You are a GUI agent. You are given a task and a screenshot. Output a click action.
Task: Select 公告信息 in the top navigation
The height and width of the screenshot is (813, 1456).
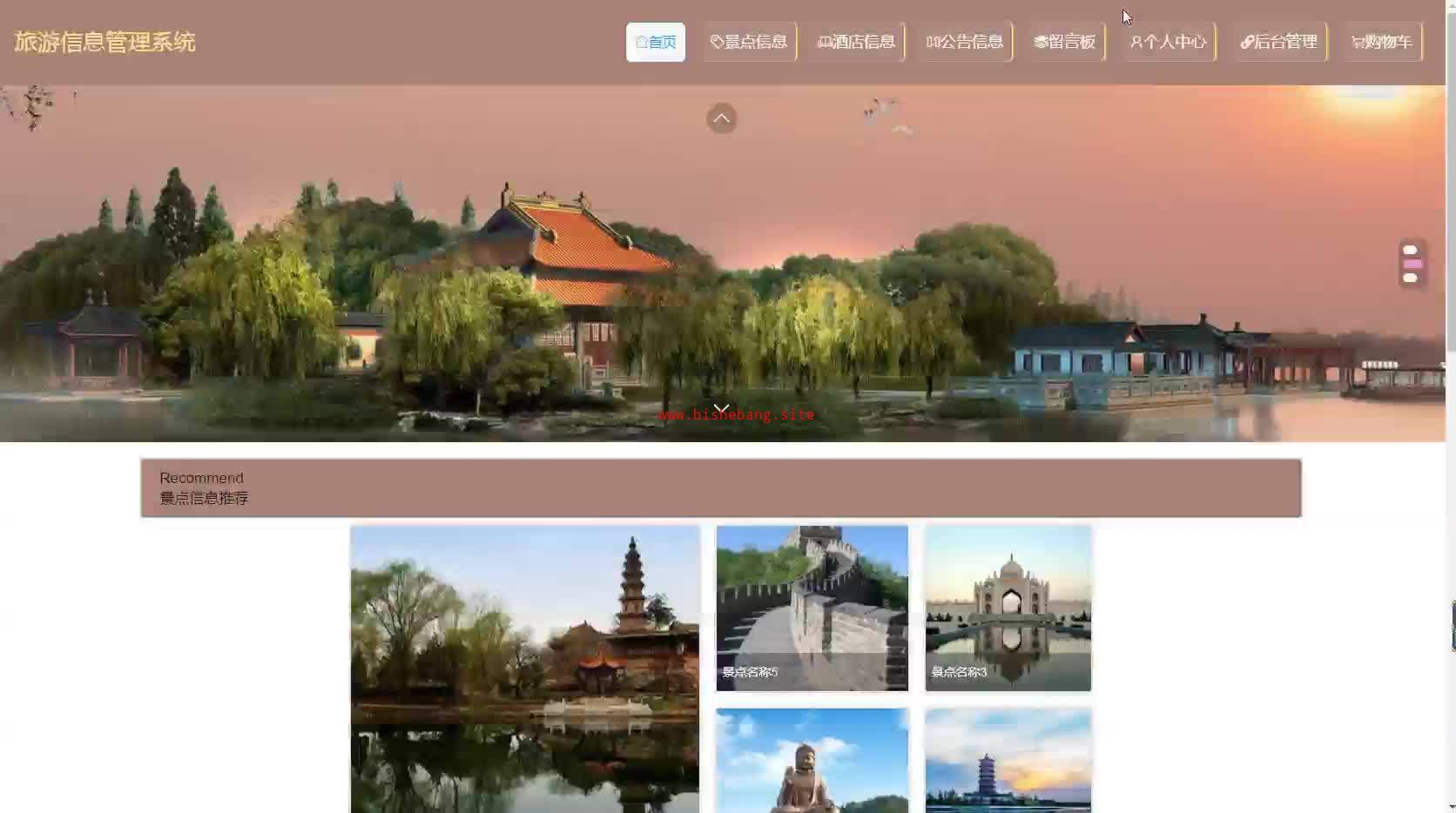965,42
